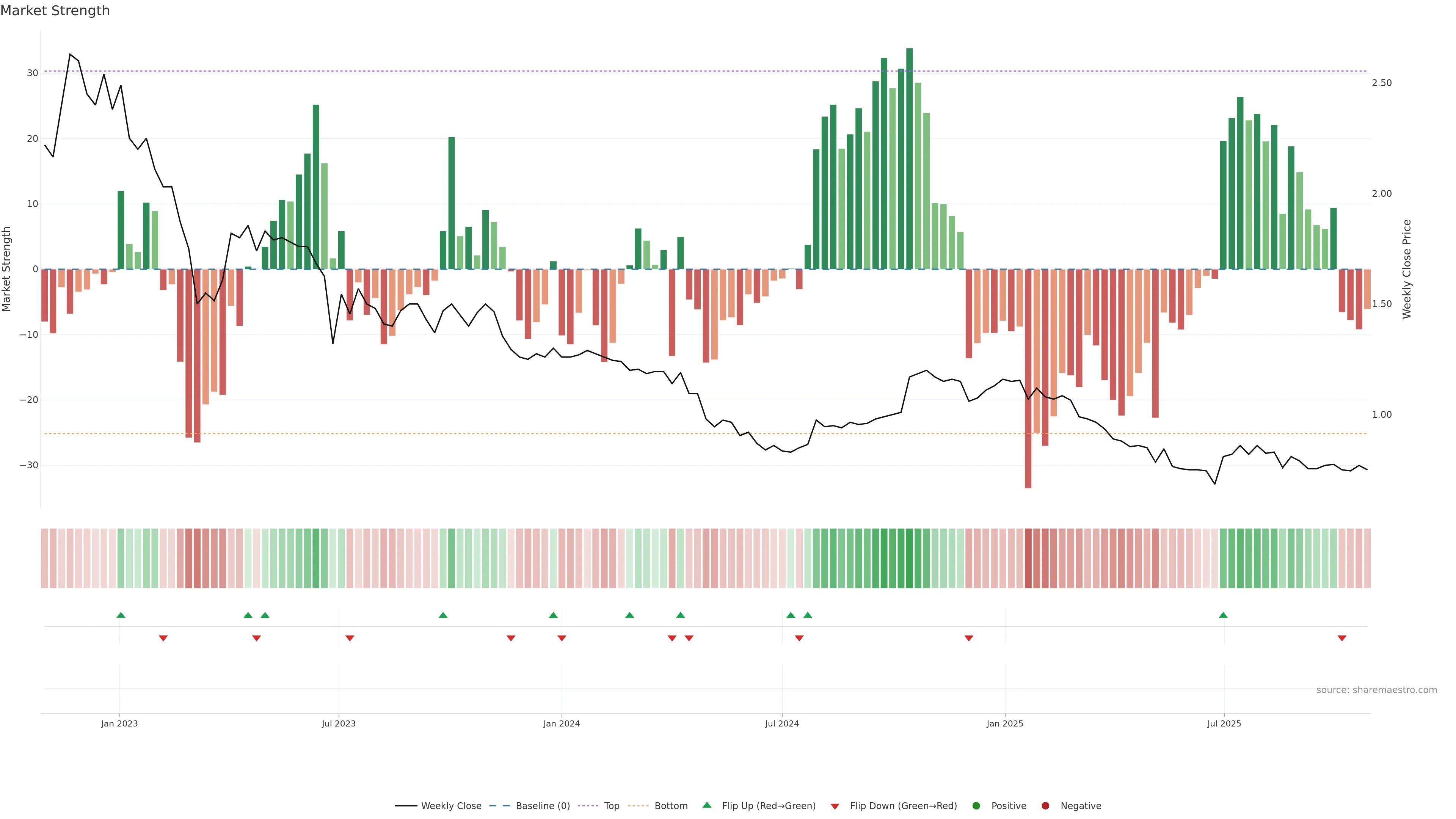Click the Negative red circle legend icon
This screenshot has width=1456, height=819.
coord(1045,806)
